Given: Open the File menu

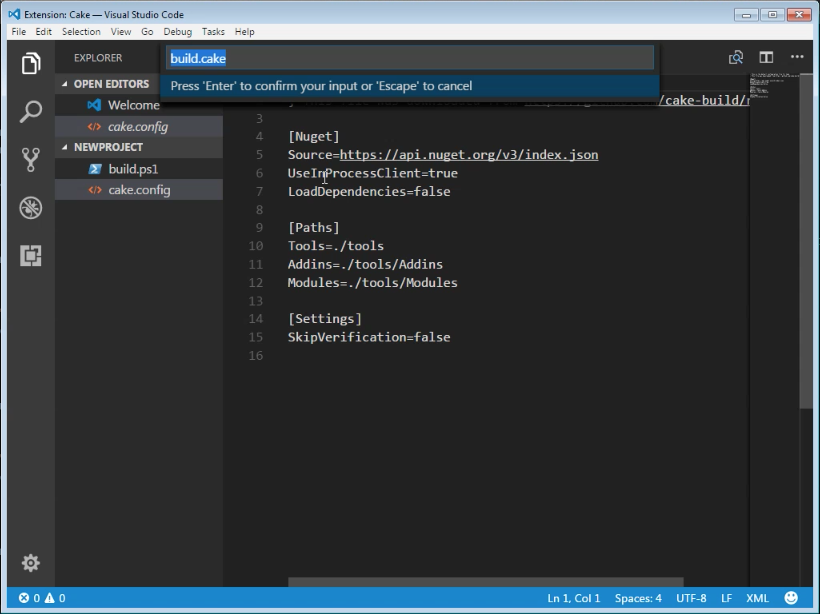Looking at the screenshot, I should (18, 31).
